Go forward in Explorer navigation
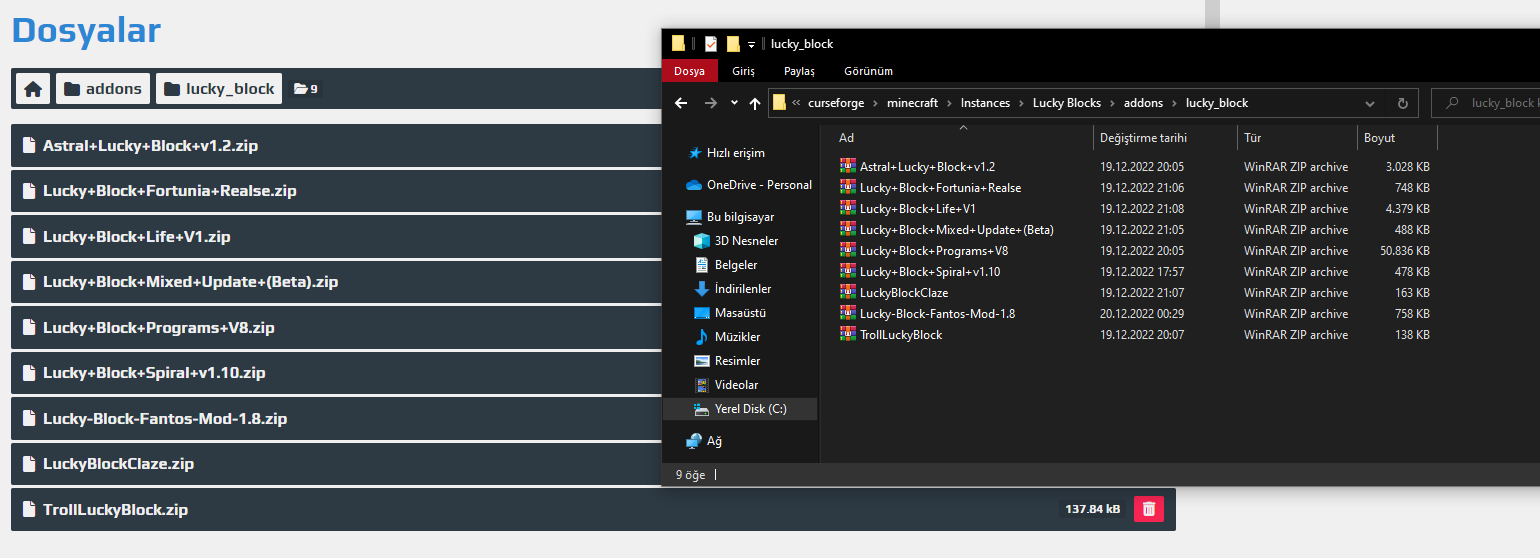This screenshot has height=558, width=1540. [710, 103]
